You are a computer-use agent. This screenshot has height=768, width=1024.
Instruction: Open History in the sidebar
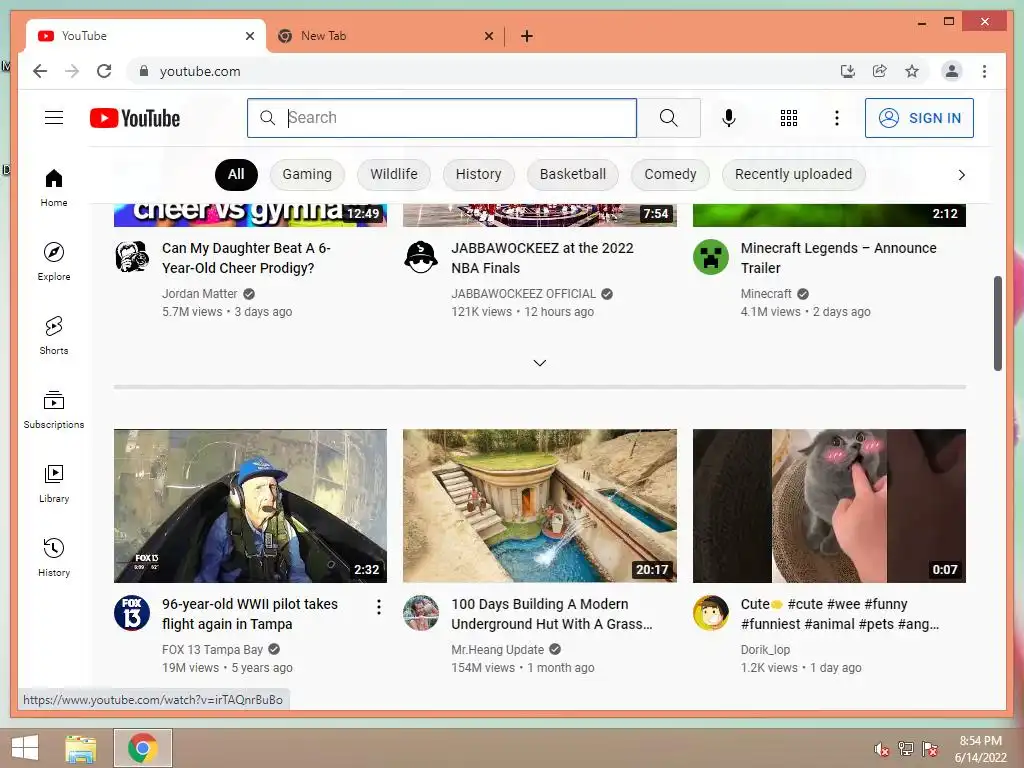click(54, 558)
